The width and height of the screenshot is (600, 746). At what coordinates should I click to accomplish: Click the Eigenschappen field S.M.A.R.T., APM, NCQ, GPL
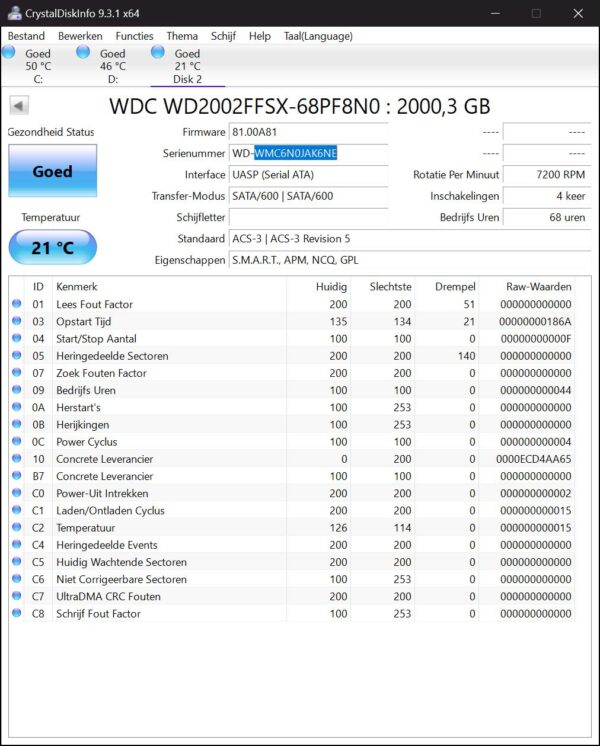tap(410, 260)
